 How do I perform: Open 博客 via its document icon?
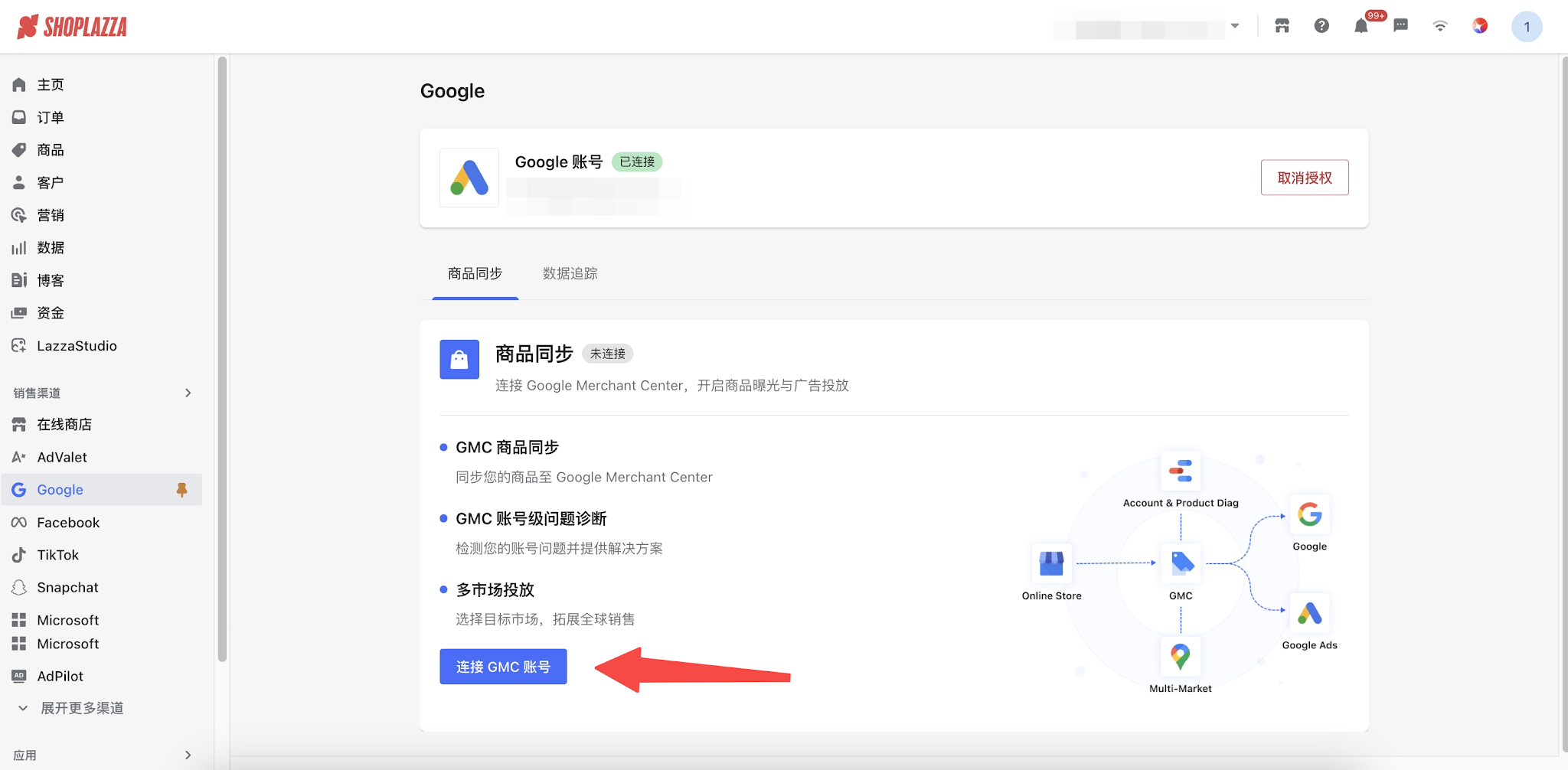point(19,280)
